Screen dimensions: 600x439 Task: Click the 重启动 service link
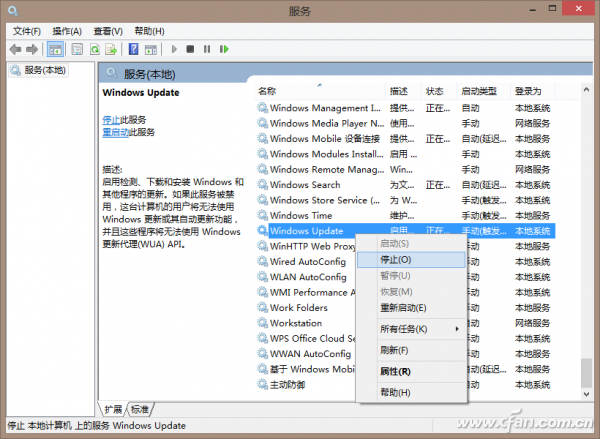click(x=116, y=132)
